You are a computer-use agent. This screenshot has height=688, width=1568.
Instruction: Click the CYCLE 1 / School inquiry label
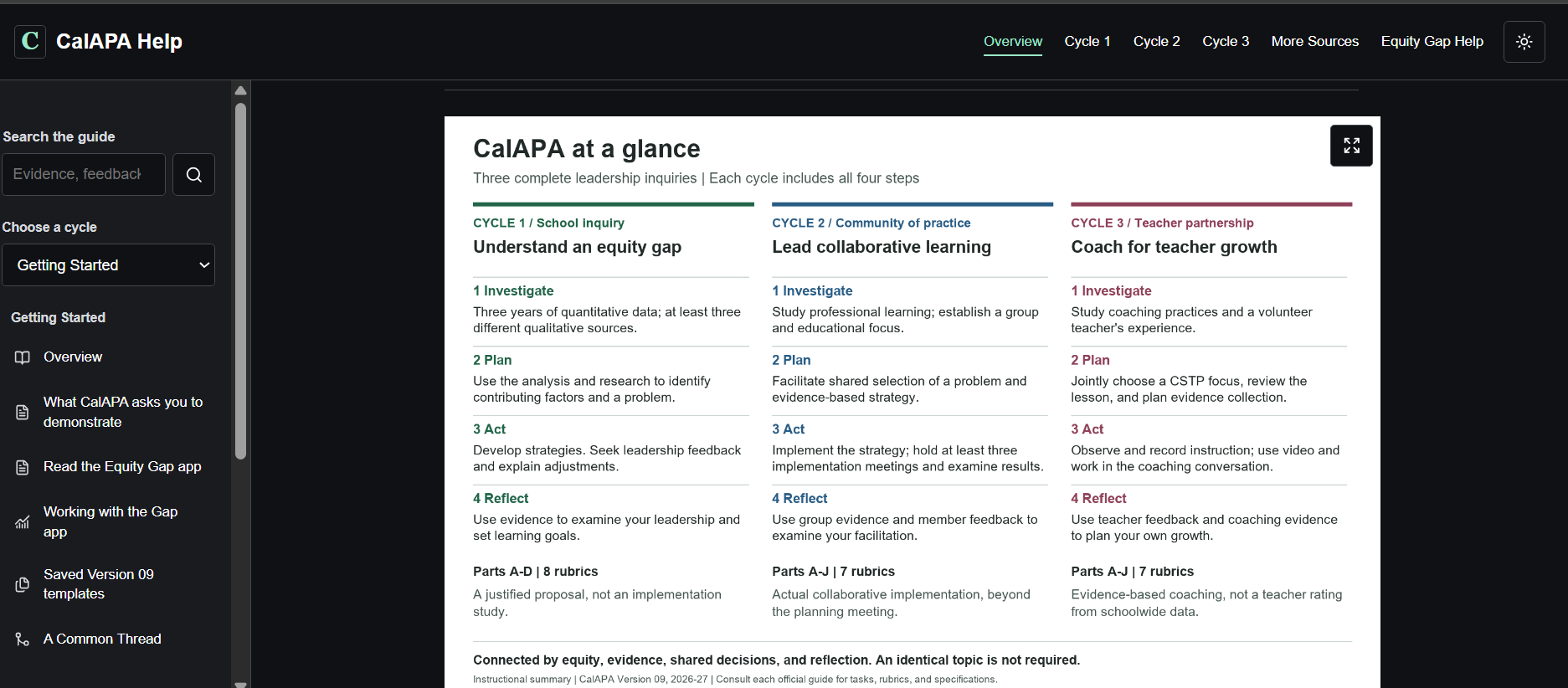click(x=548, y=223)
